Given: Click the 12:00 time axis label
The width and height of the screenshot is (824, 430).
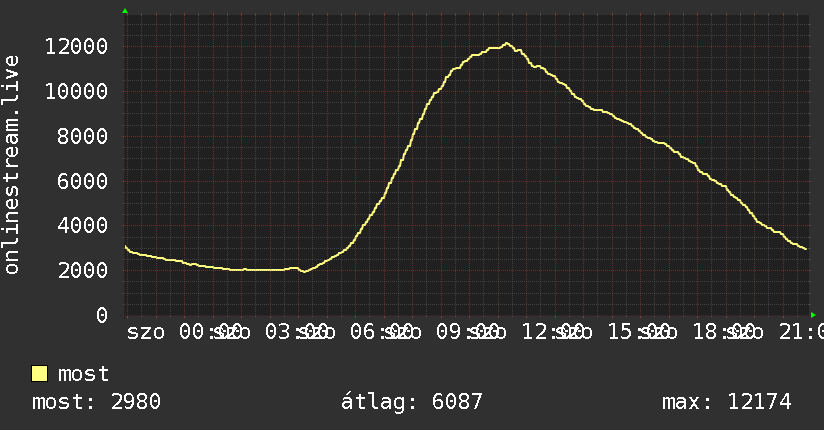Looking at the screenshot, I should (555, 332).
